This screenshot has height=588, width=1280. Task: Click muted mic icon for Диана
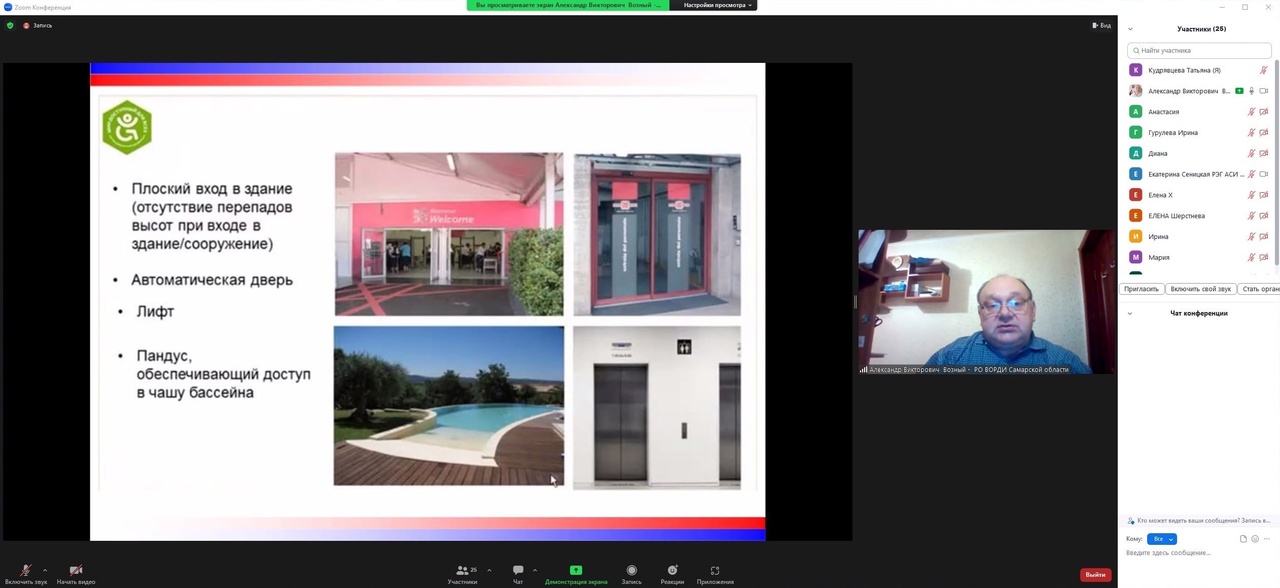coord(1251,153)
